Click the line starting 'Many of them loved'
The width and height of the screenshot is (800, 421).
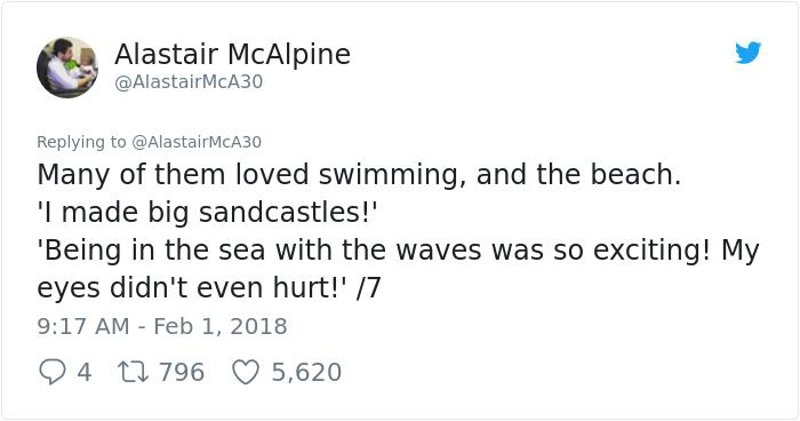point(359,177)
